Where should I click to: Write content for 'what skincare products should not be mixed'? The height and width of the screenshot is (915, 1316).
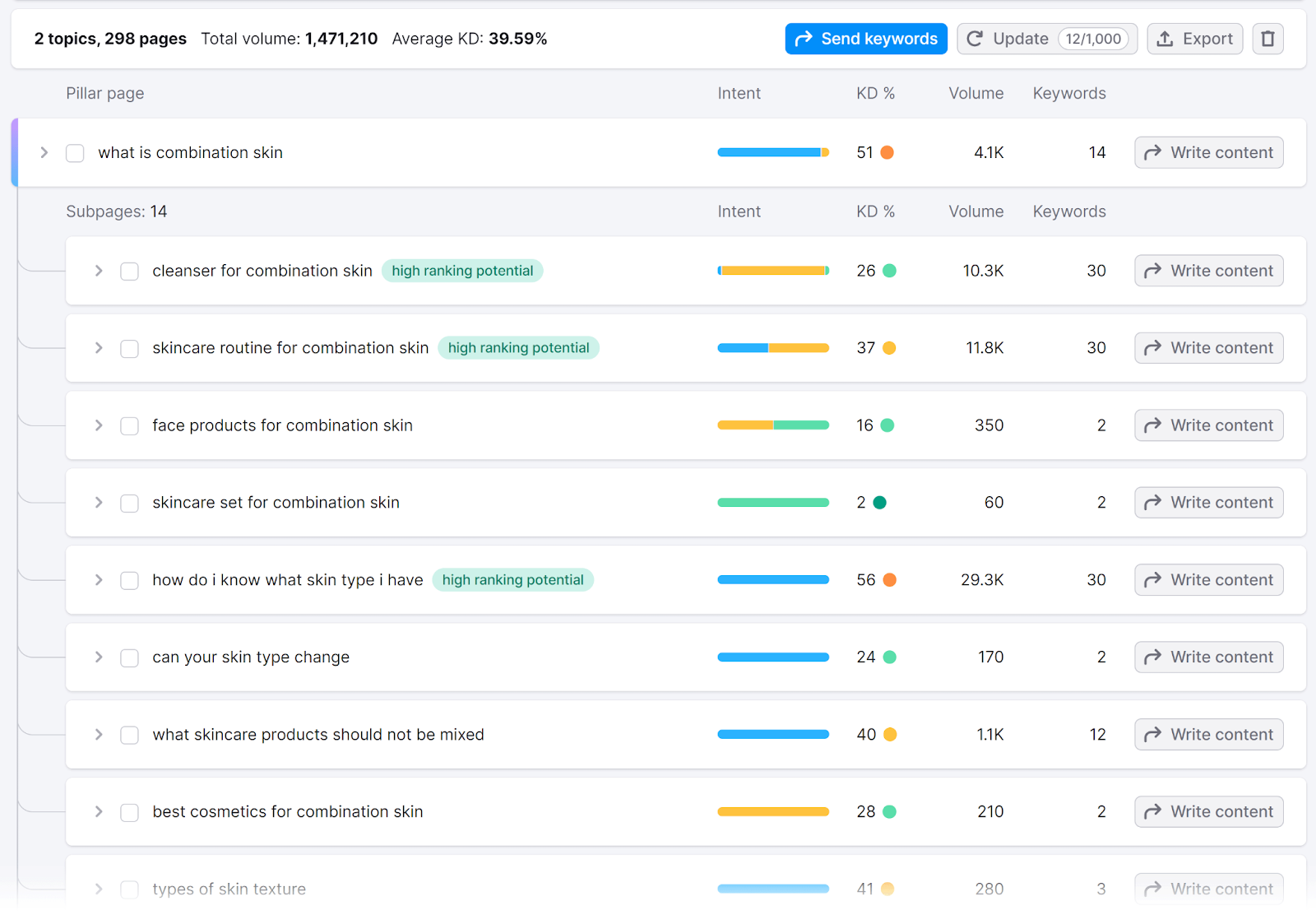coord(1209,735)
